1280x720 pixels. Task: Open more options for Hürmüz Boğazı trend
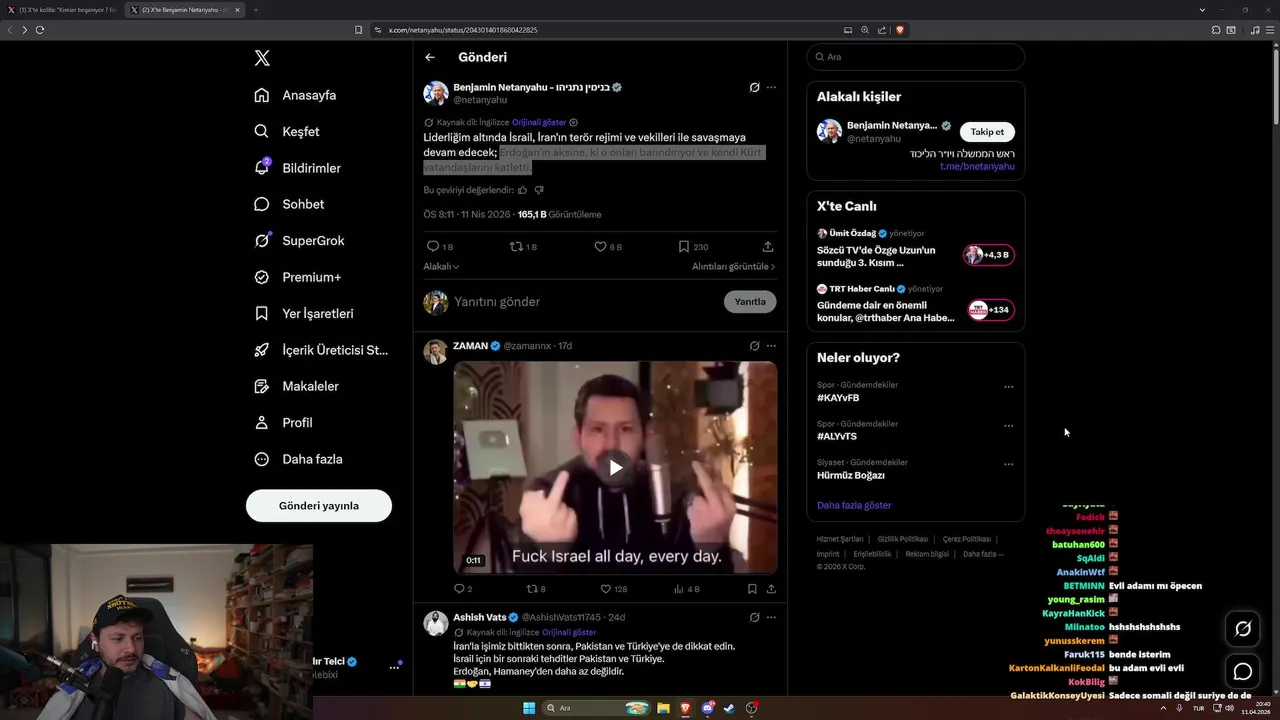(1008, 465)
